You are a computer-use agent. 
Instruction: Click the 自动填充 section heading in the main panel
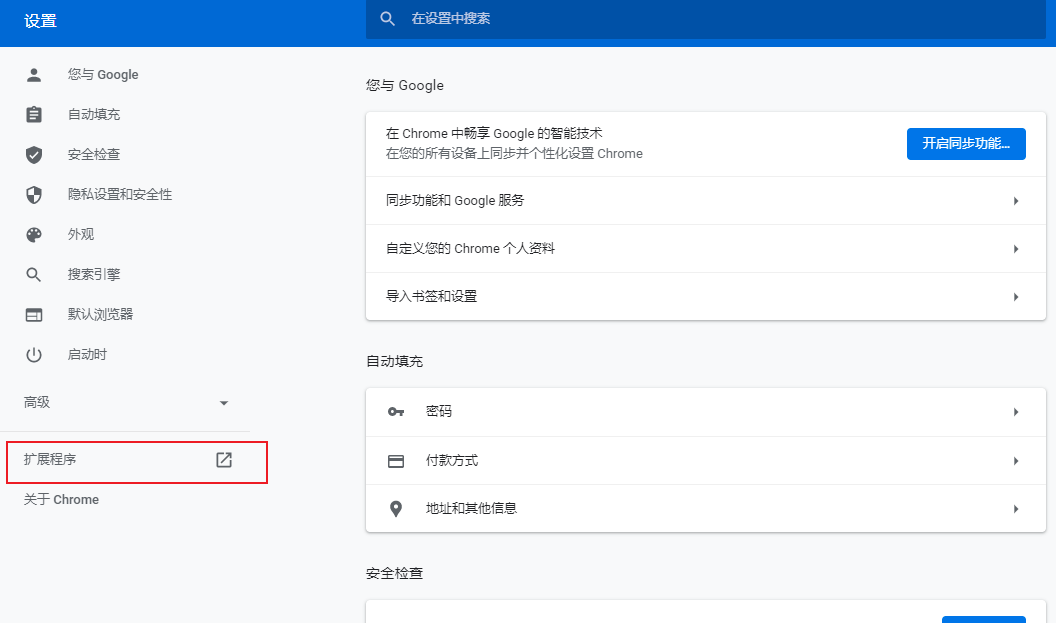(x=394, y=362)
